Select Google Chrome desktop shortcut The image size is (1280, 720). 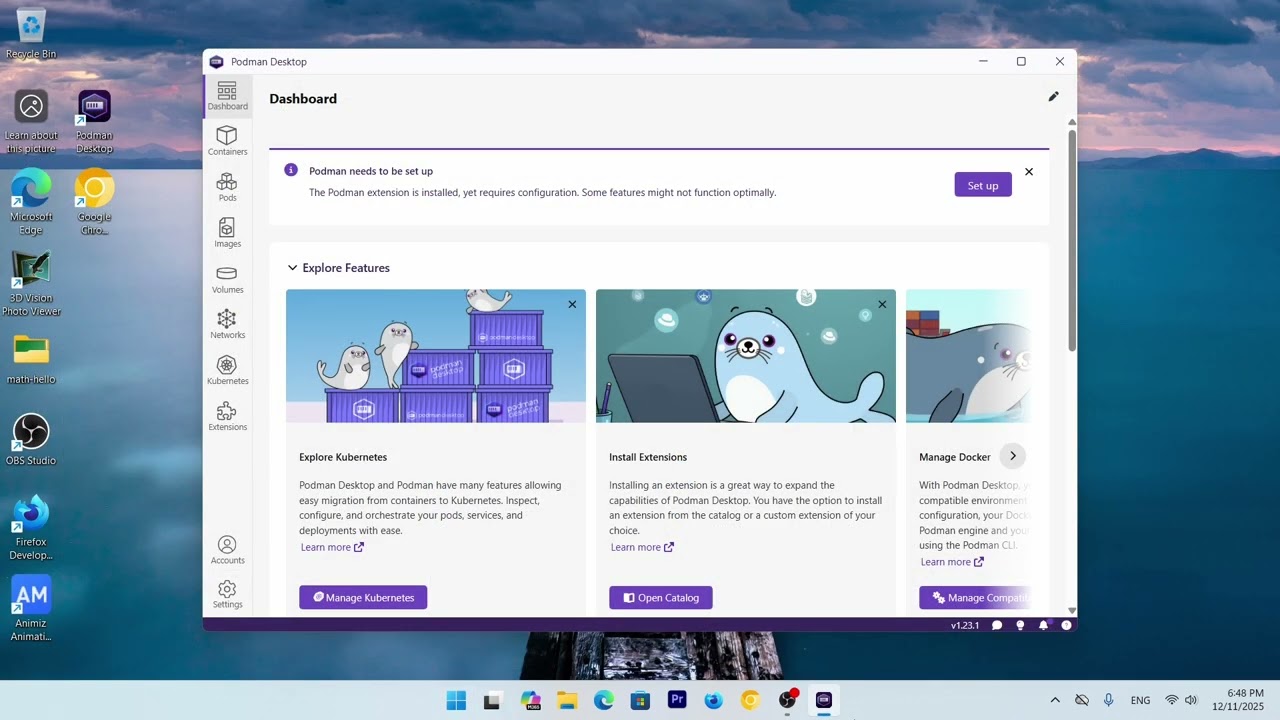tap(94, 203)
